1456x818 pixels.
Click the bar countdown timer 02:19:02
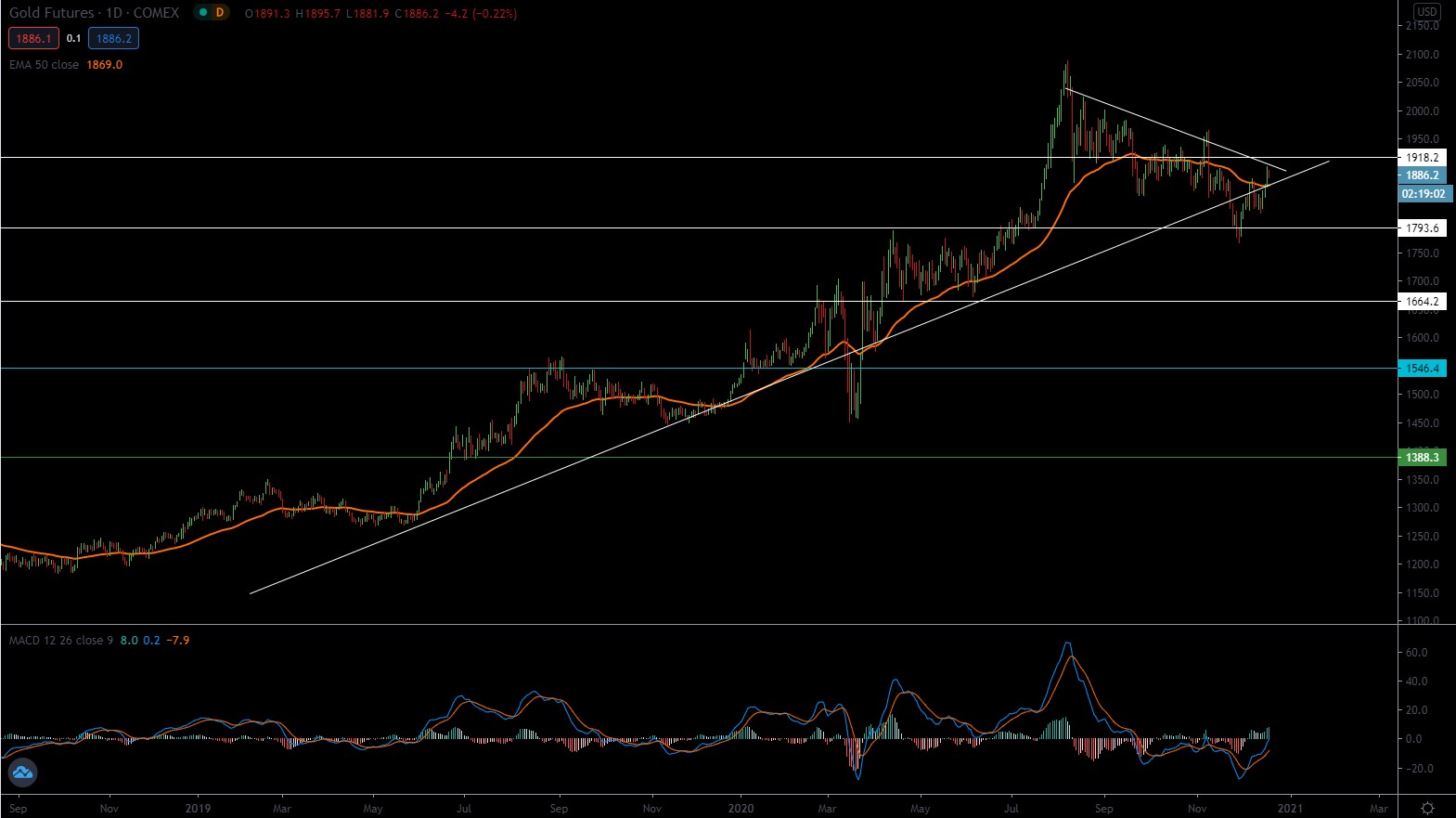pyautogui.click(x=1424, y=194)
